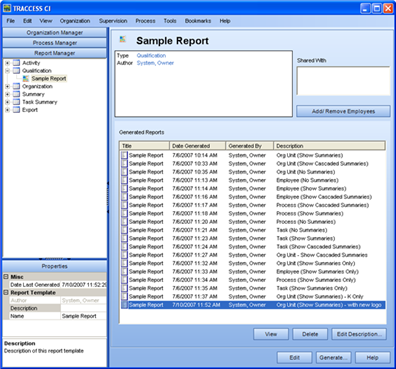Click the Shared With list box
The width and height of the screenshot is (396, 369).
pyautogui.click(x=343, y=81)
